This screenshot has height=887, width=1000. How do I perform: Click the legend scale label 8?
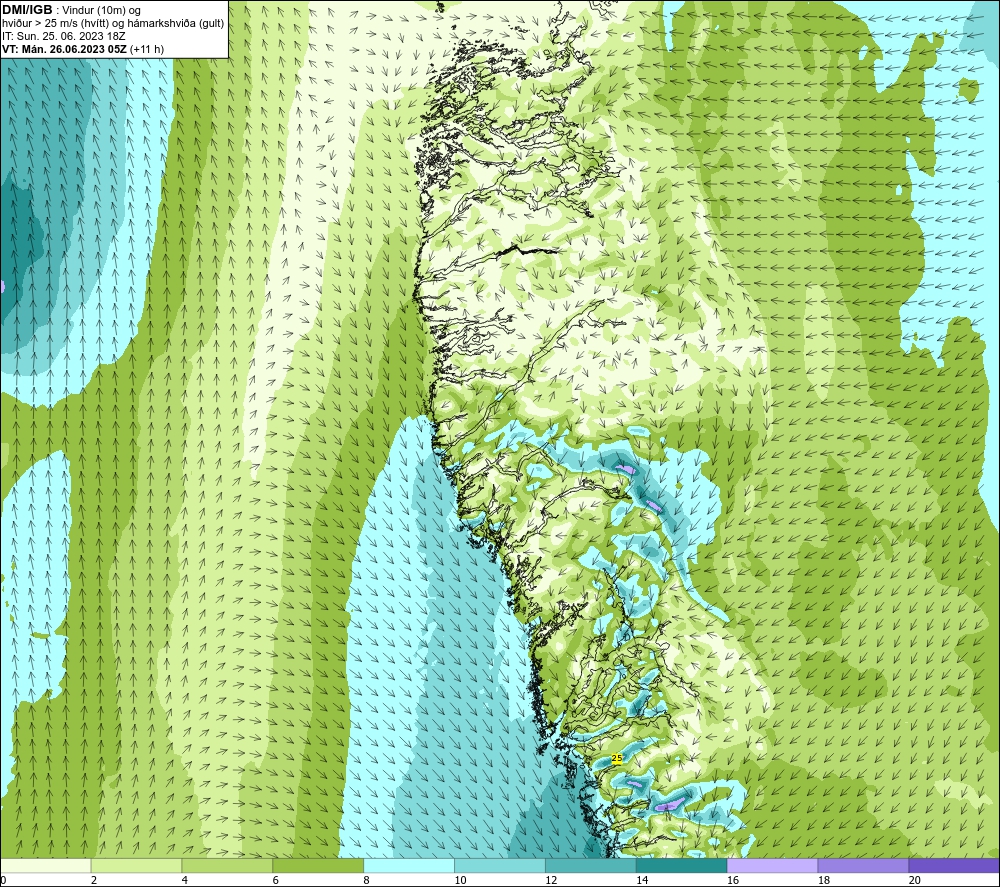(366, 881)
